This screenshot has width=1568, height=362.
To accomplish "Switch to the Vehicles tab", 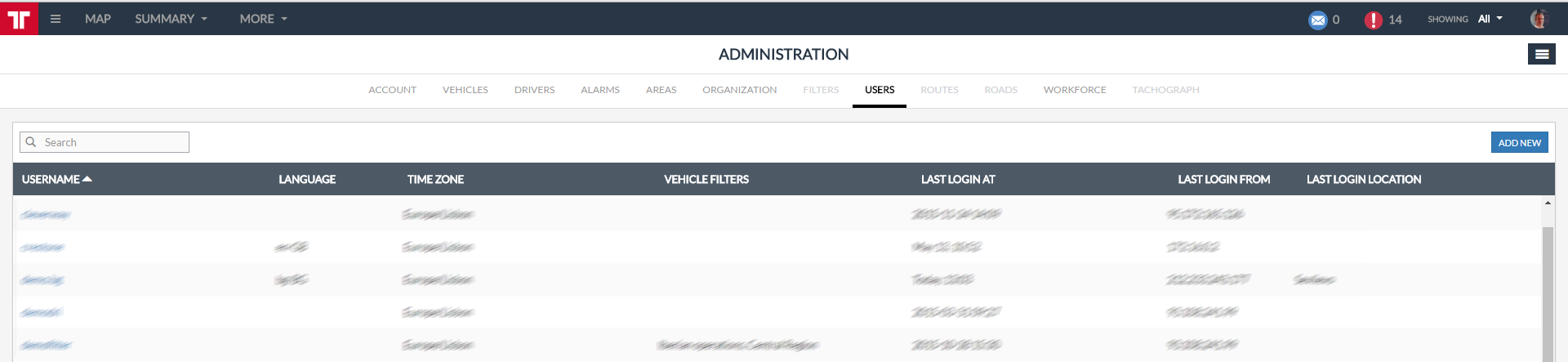I will click(465, 90).
